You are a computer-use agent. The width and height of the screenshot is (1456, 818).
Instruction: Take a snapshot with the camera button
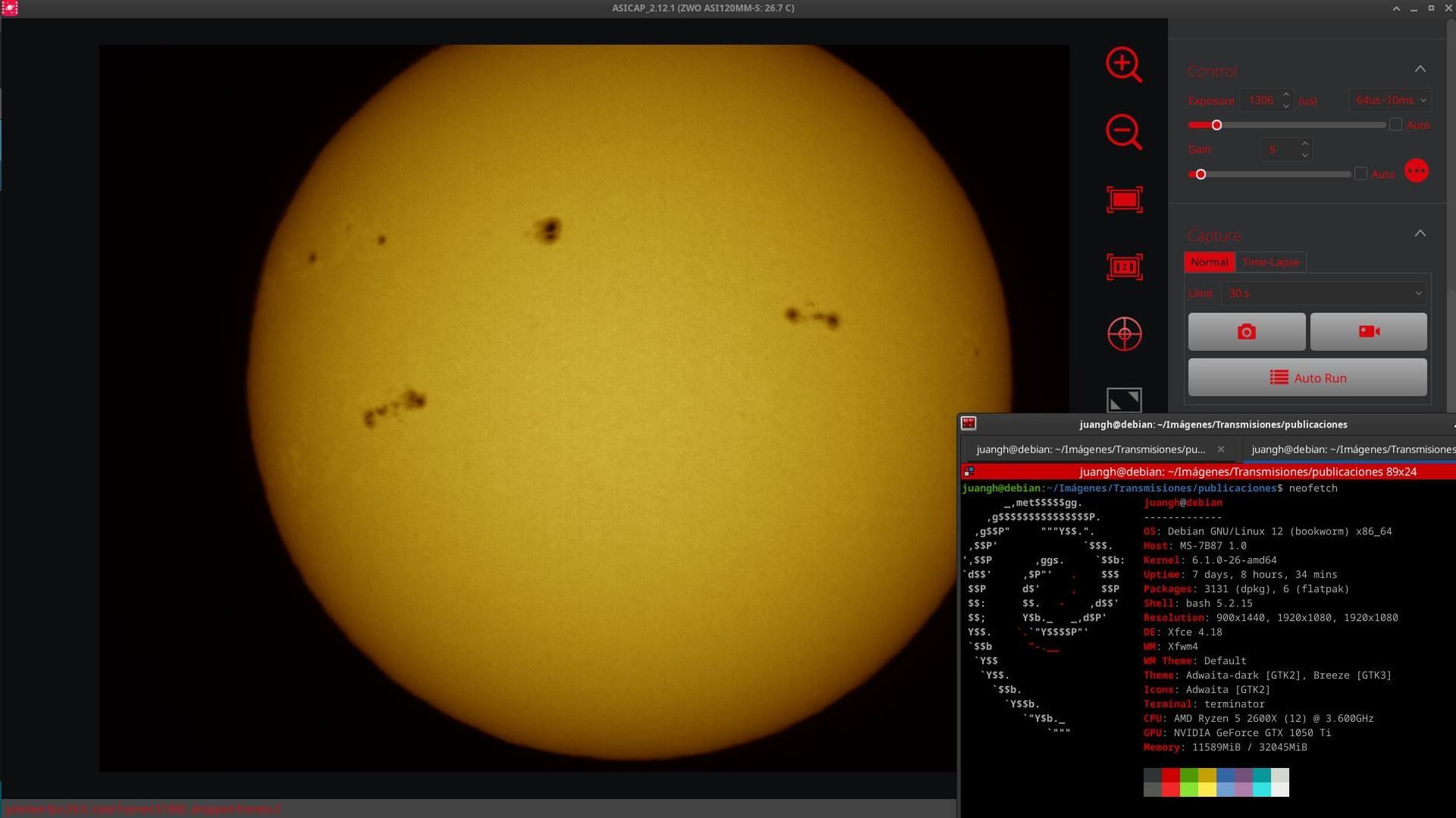tap(1247, 332)
